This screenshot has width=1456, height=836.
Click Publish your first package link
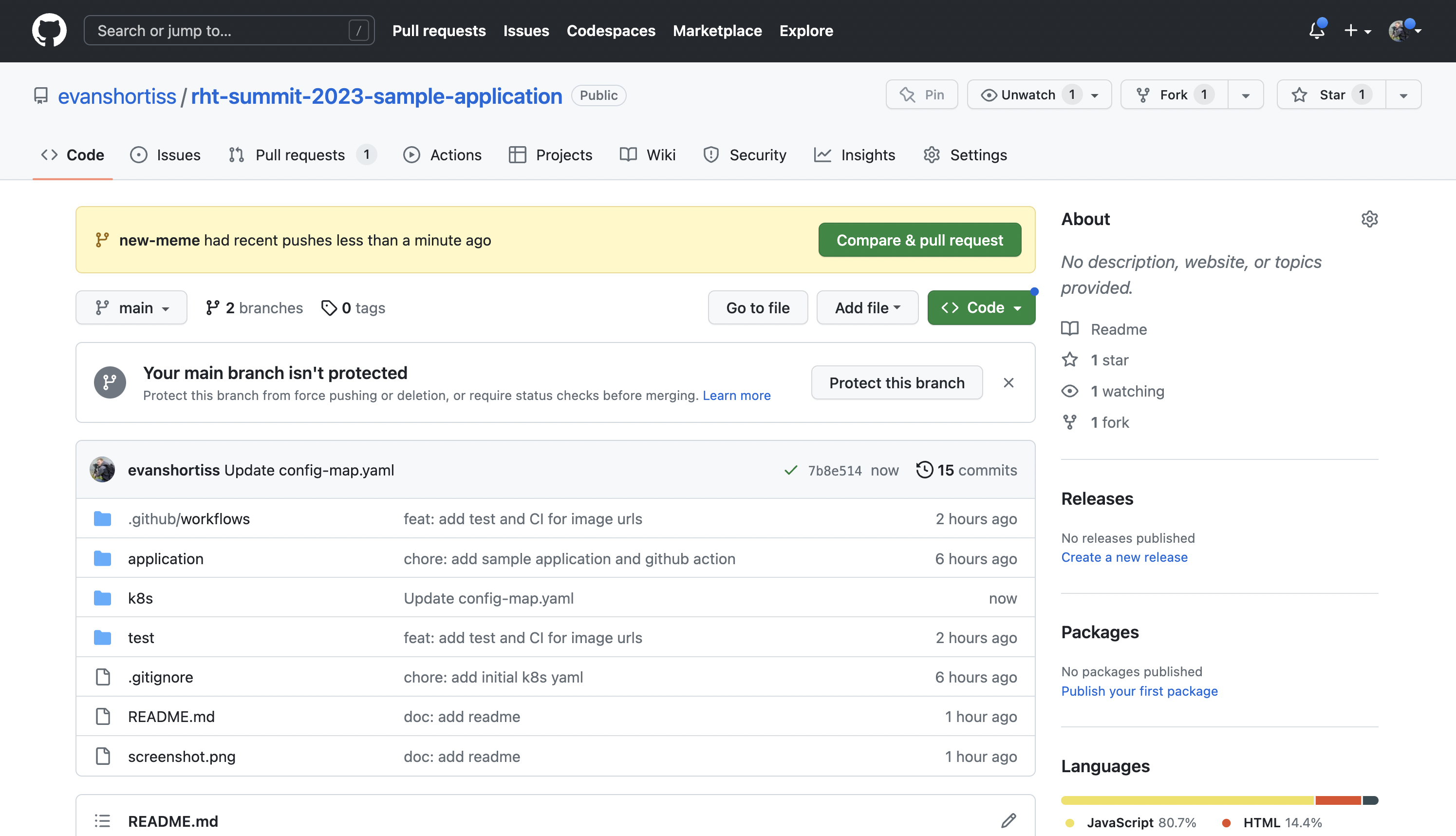coord(1139,691)
